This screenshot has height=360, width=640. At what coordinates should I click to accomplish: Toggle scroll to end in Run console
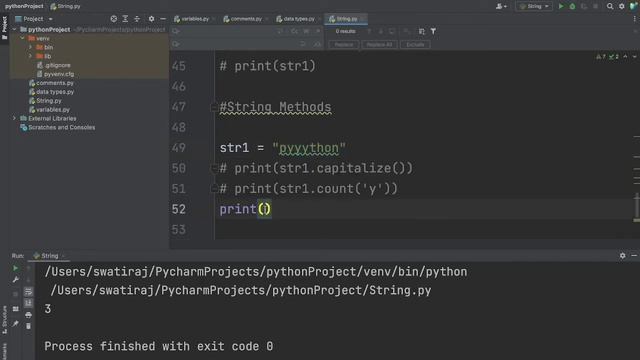[28, 303]
